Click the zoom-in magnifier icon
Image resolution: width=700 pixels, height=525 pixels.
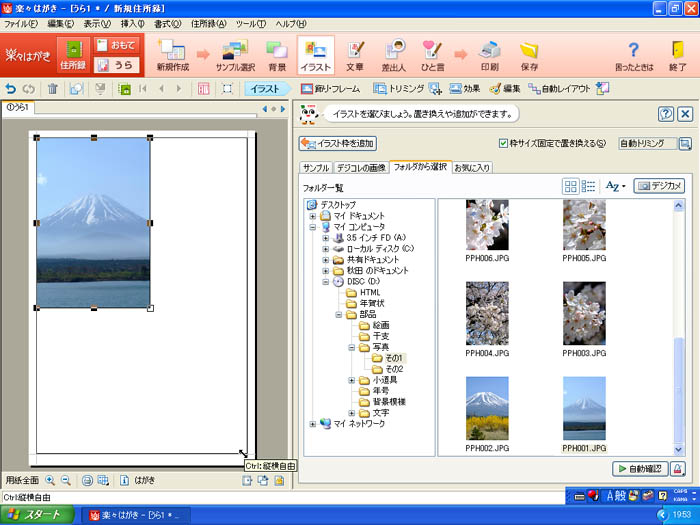pyautogui.click(x=50, y=480)
